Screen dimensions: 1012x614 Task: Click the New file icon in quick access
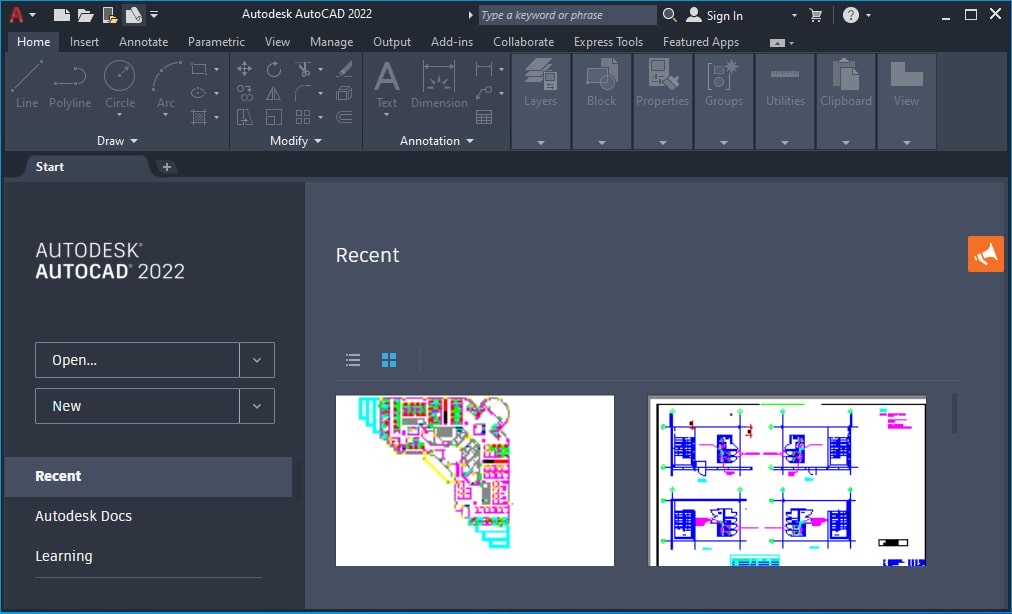coord(61,15)
